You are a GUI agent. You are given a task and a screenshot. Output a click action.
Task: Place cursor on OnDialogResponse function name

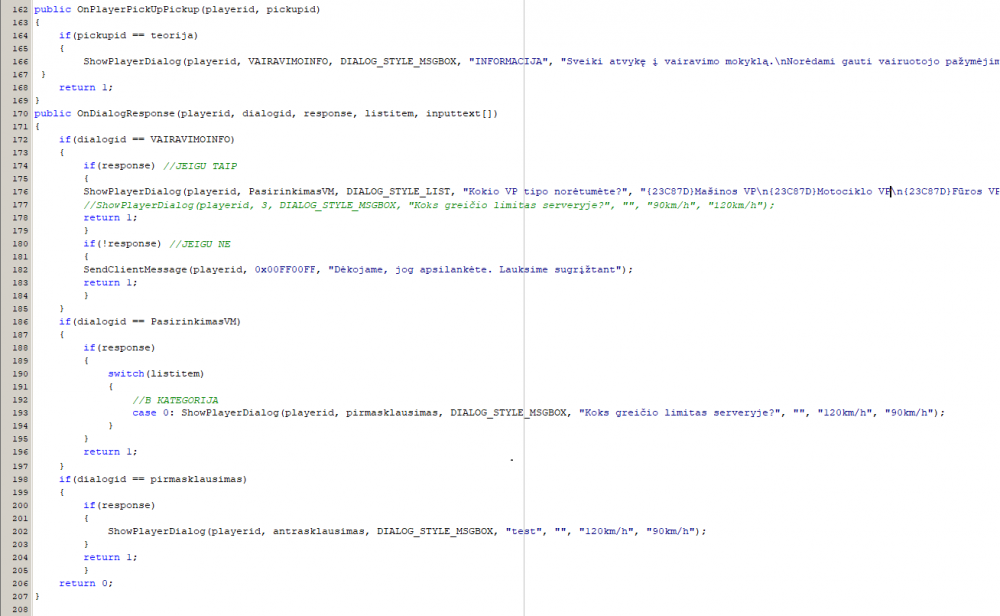point(126,114)
